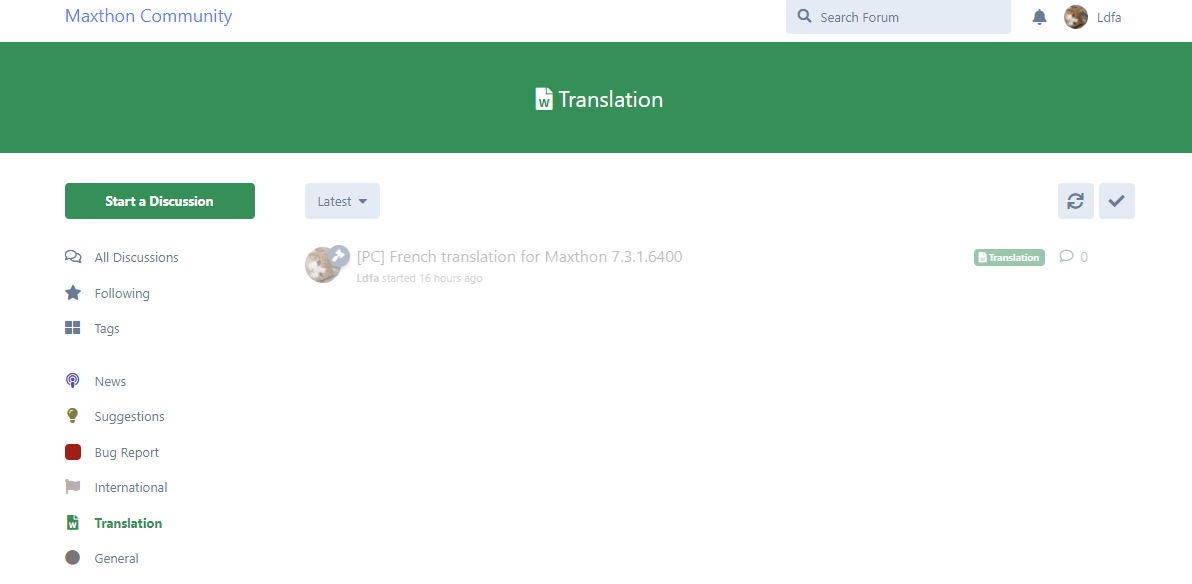The height and width of the screenshot is (584, 1192).
Task: Open the Ldfa username menu
Action: [x=1109, y=17]
